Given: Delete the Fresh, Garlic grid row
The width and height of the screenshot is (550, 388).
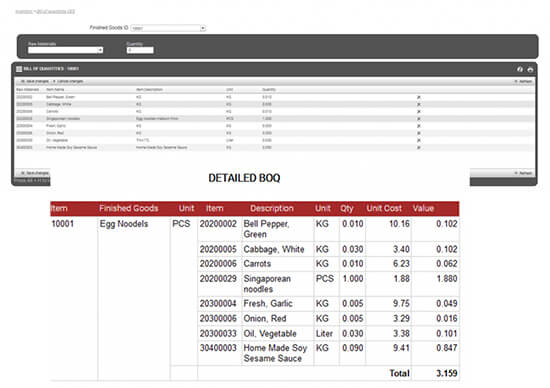Looking at the screenshot, I should point(418,126).
